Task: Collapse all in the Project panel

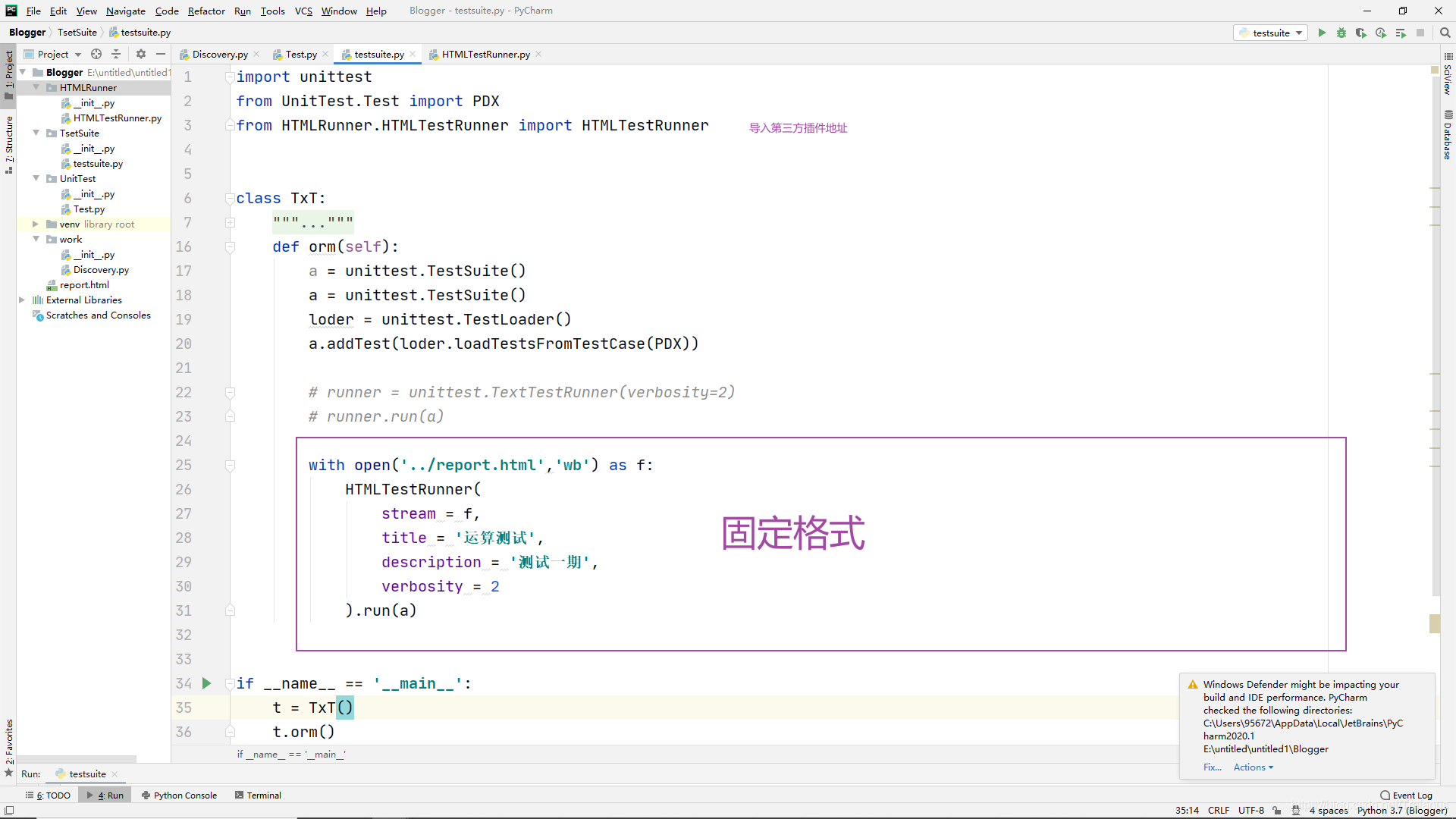Action: pos(116,54)
